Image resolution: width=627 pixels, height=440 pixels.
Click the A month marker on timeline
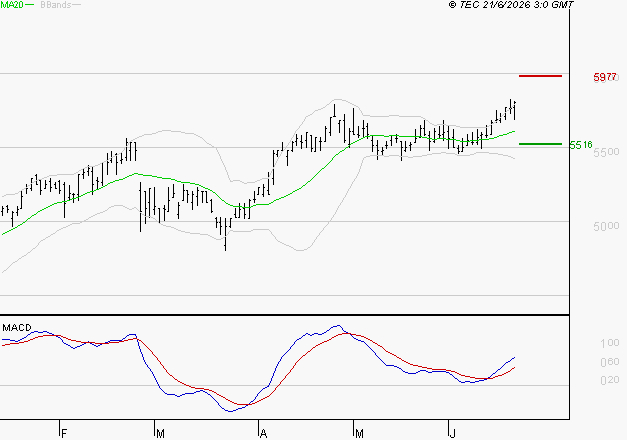click(263, 434)
